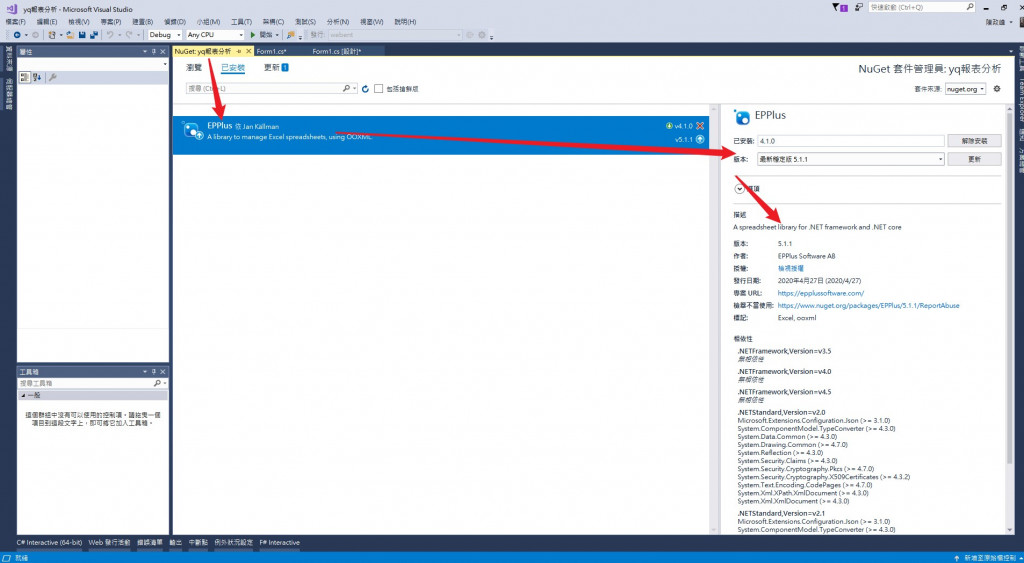Open the 專案(P) menu
Screen dimensions: 1024x563
(110, 22)
